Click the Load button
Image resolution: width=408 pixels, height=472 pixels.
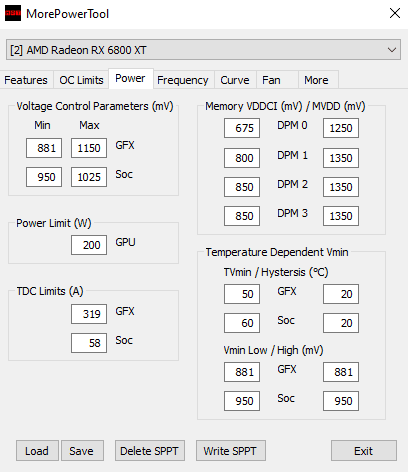click(x=37, y=451)
